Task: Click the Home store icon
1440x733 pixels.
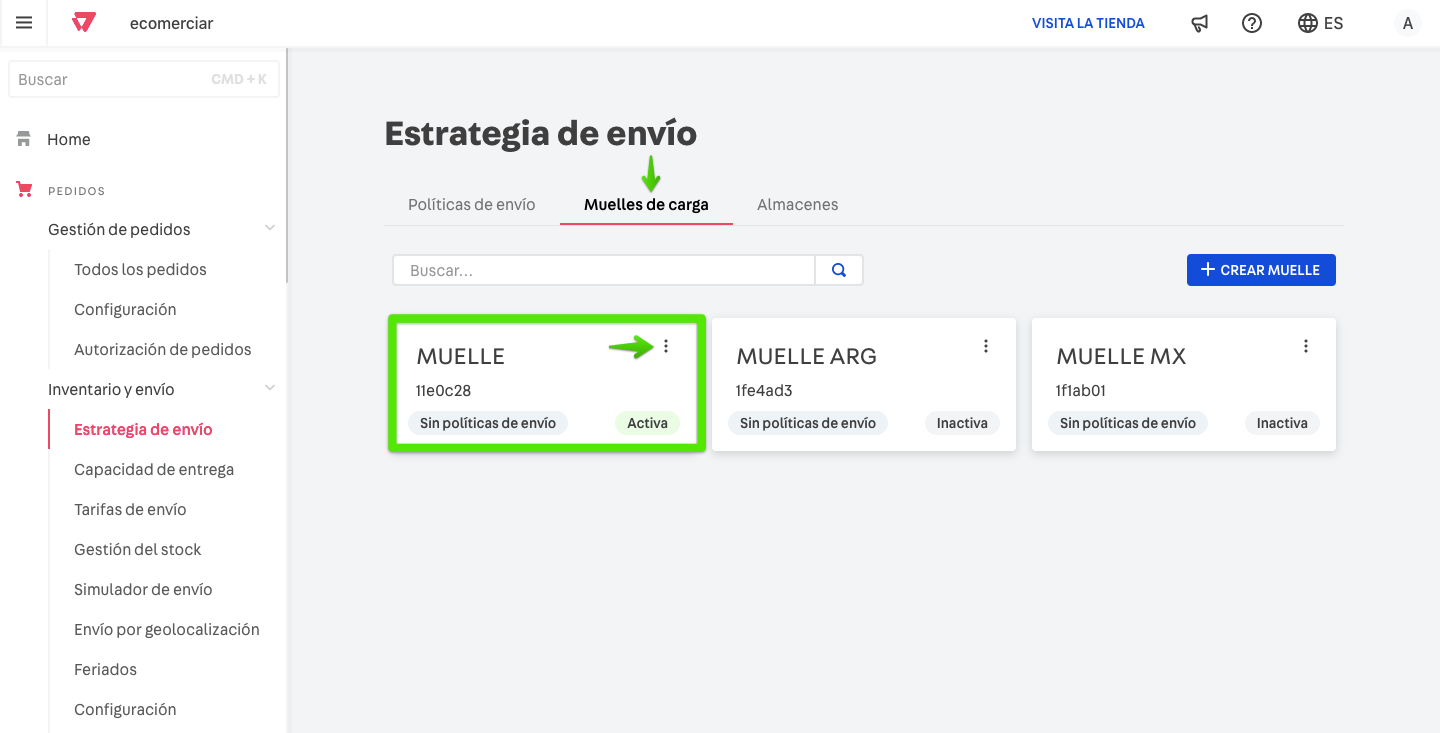Action: [x=24, y=139]
